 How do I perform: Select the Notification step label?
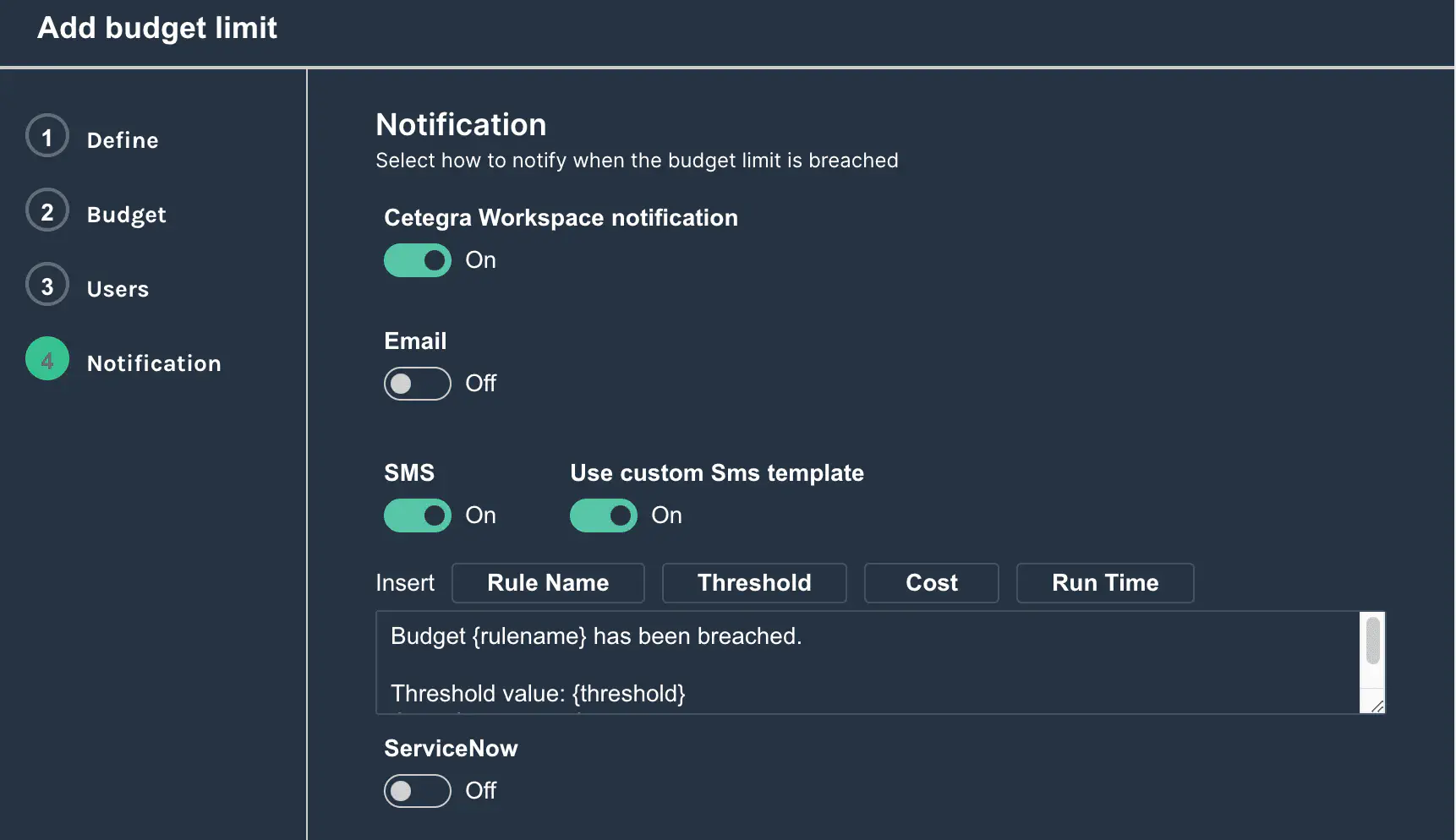154,363
